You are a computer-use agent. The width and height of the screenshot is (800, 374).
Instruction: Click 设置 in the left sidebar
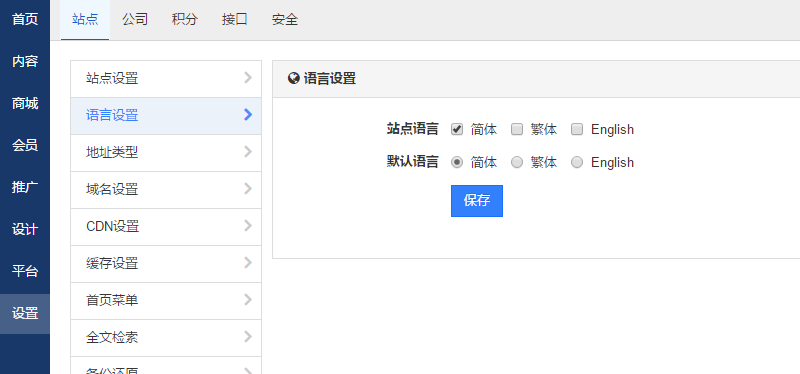coord(25,313)
